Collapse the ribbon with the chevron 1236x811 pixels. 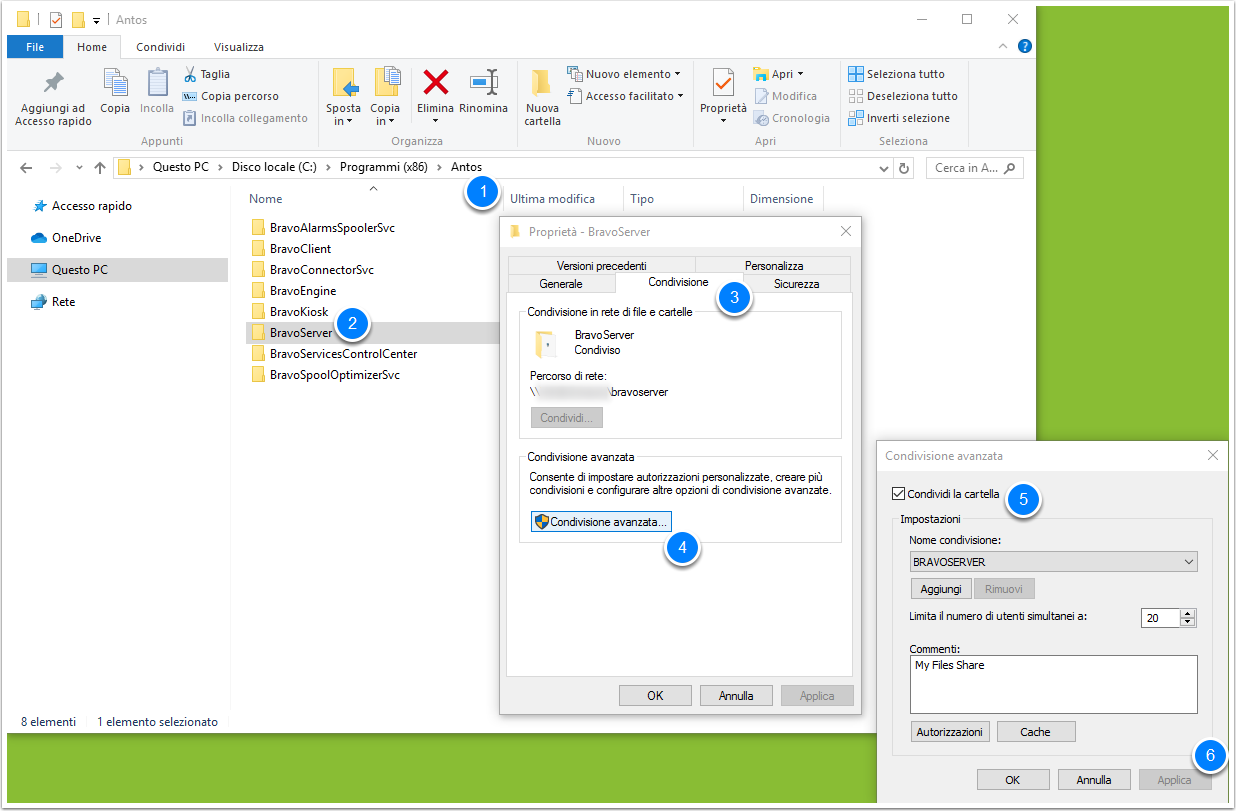(x=1004, y=46)
